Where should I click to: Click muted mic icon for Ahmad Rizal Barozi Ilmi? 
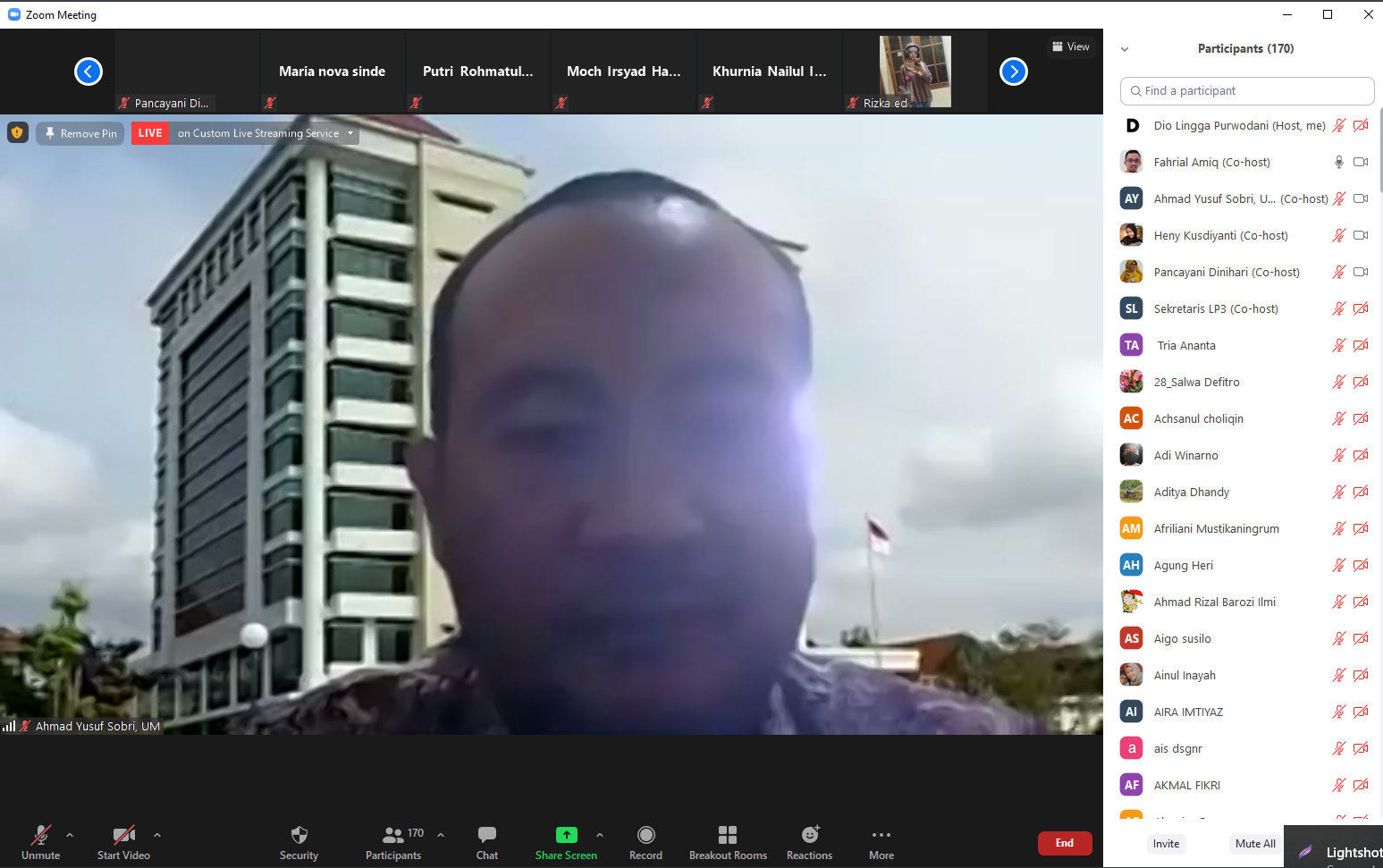1339,602
